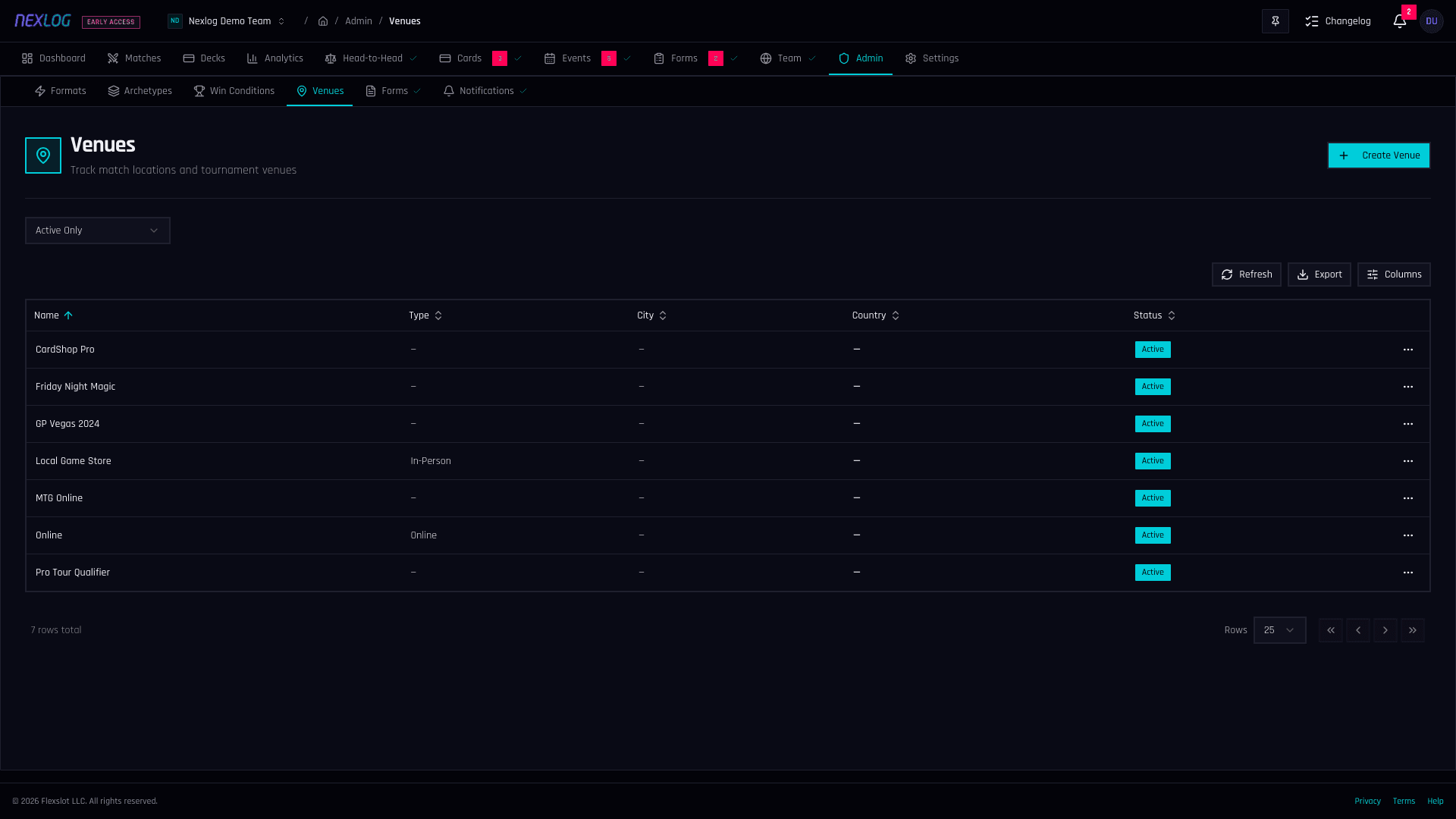
Task: Go to the next page
Action: coord(1385,630)
